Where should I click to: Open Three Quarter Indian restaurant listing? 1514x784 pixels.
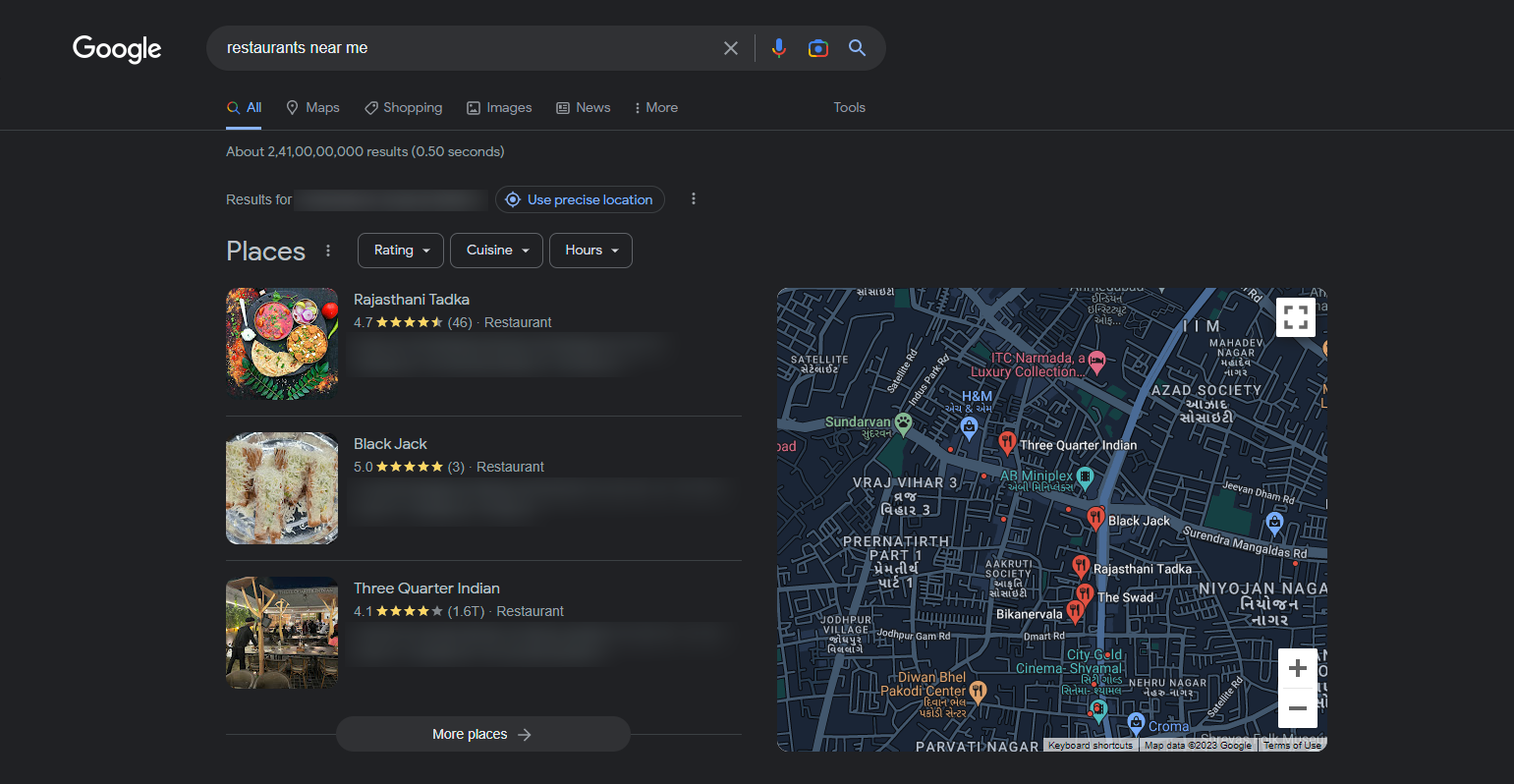[426, 588]
